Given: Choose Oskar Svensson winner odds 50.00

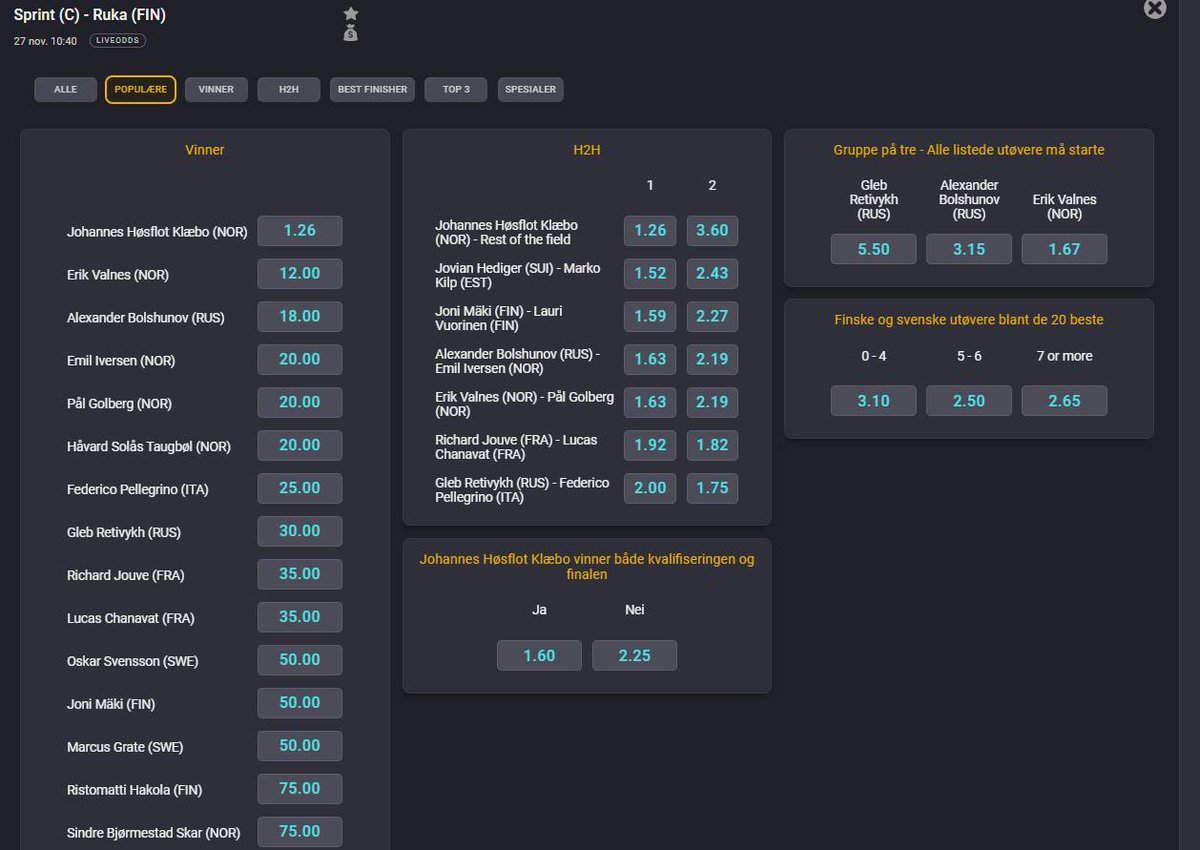Looking at the screenshot, I should [x=300, y=661].
